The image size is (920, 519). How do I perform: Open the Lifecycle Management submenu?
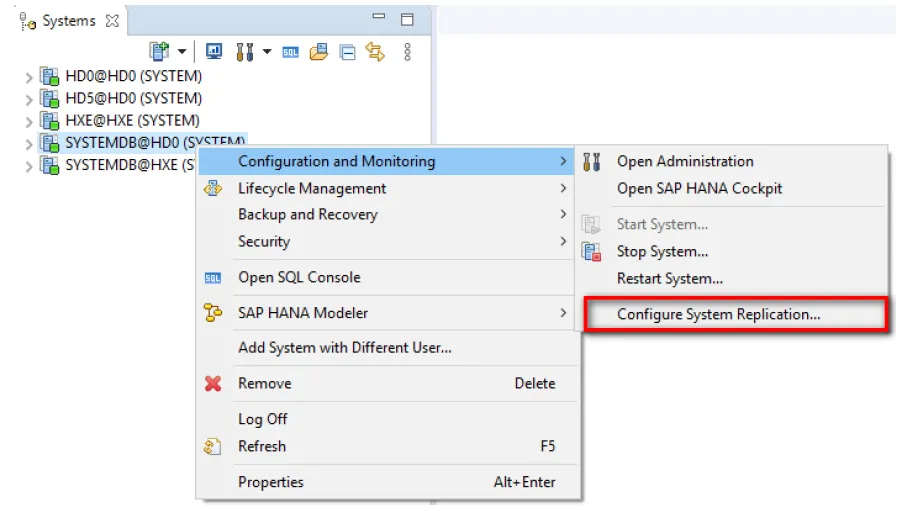[386, 188]
